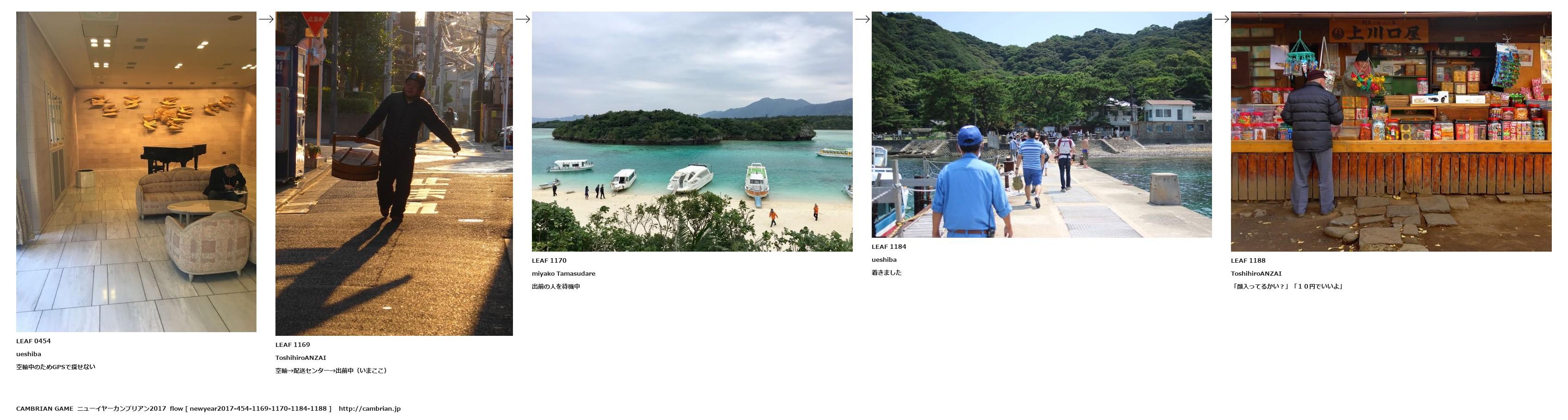
Task: Open the turquoise bay boats photo
Action: point(692,132)
